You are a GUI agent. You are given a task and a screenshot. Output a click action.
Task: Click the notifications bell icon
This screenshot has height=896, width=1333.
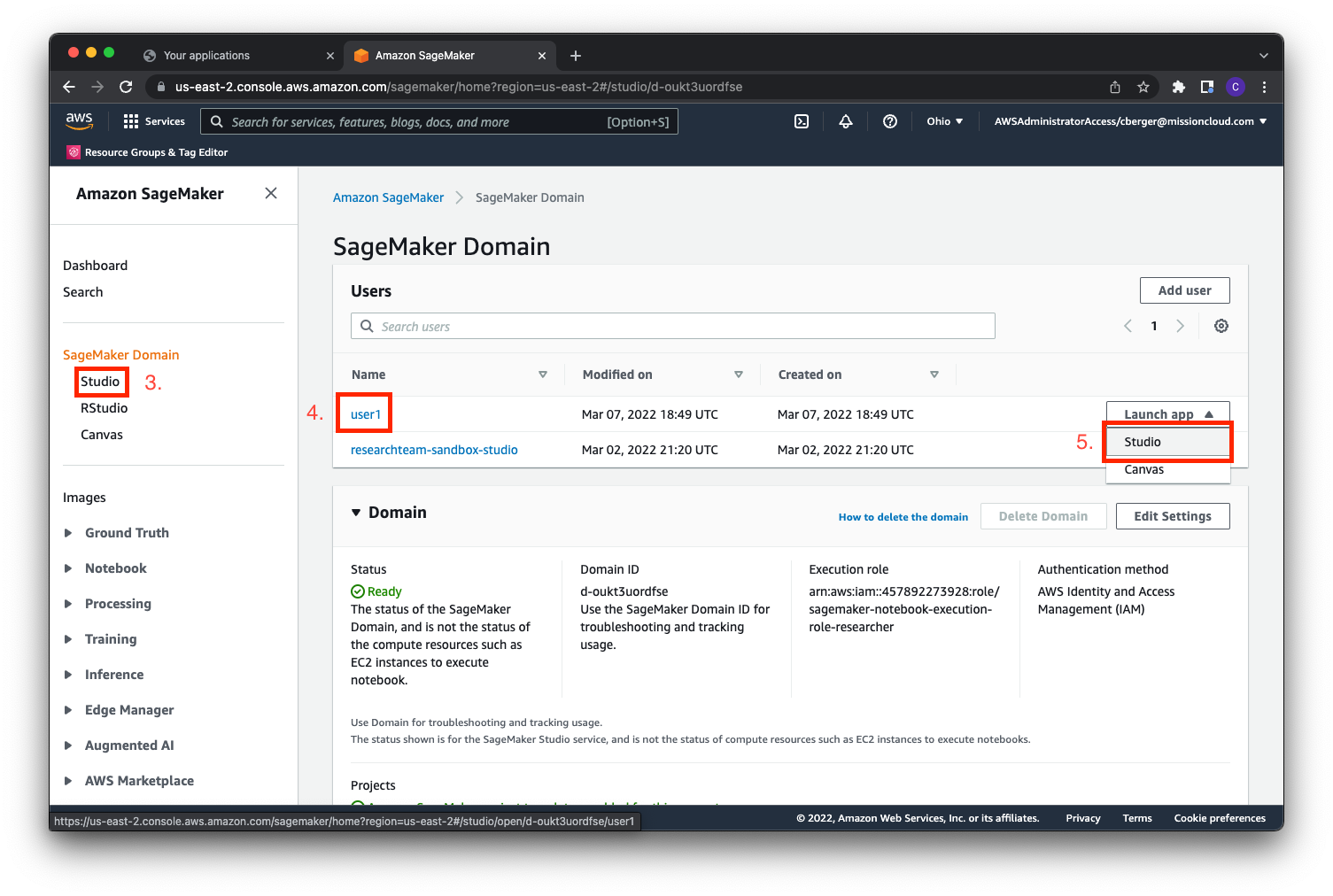click(x=846, y=121)
